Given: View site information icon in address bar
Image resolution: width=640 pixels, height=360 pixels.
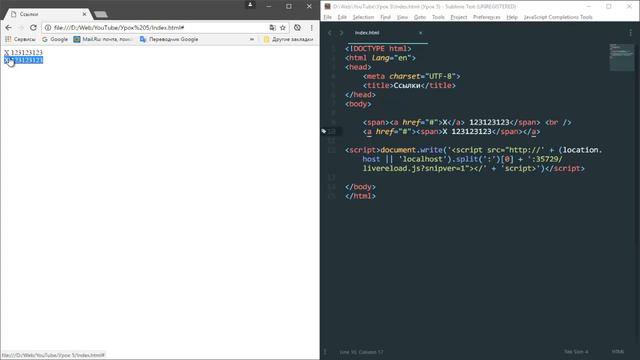Looking at the screenshot, I should click(x=48, y=28).
